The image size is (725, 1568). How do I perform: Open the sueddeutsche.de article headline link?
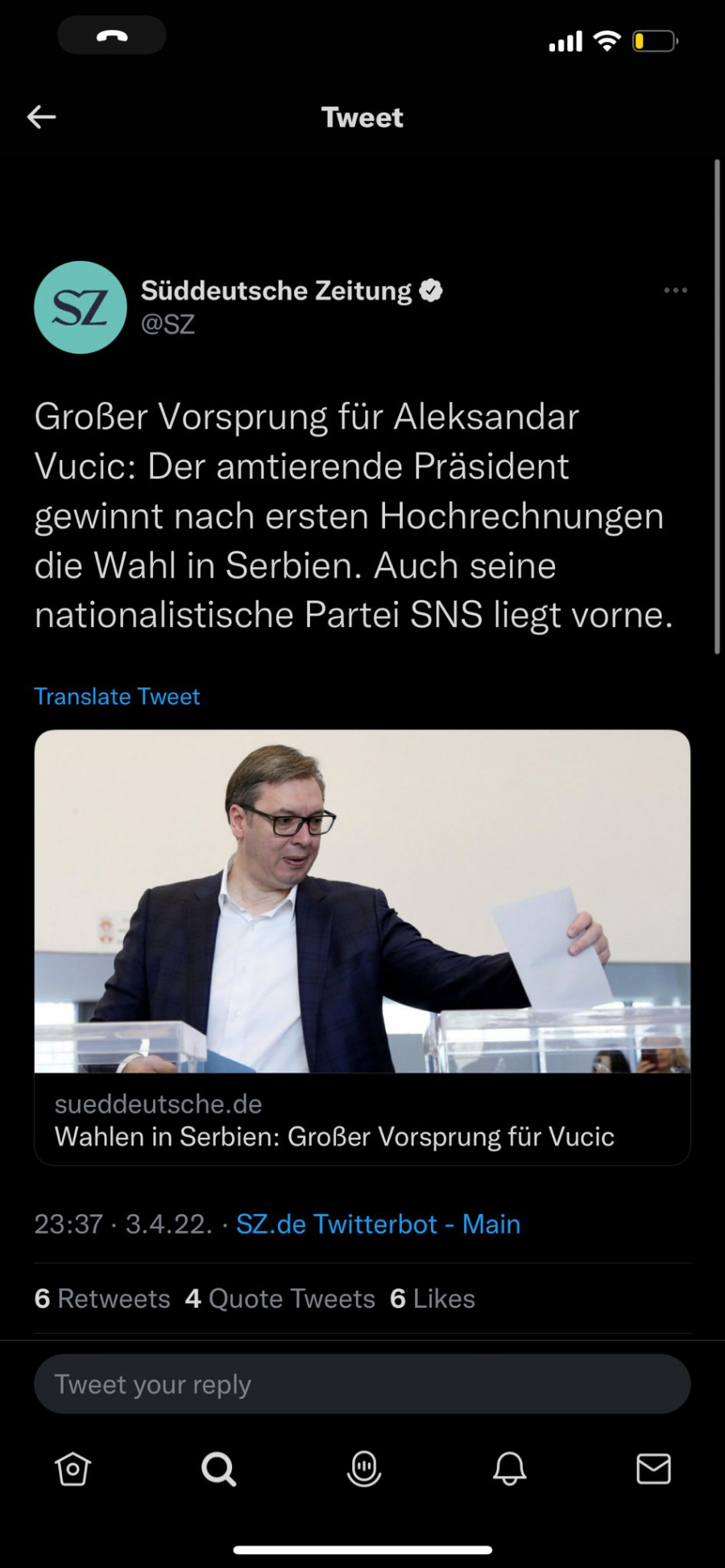[x=334, y=1136]
